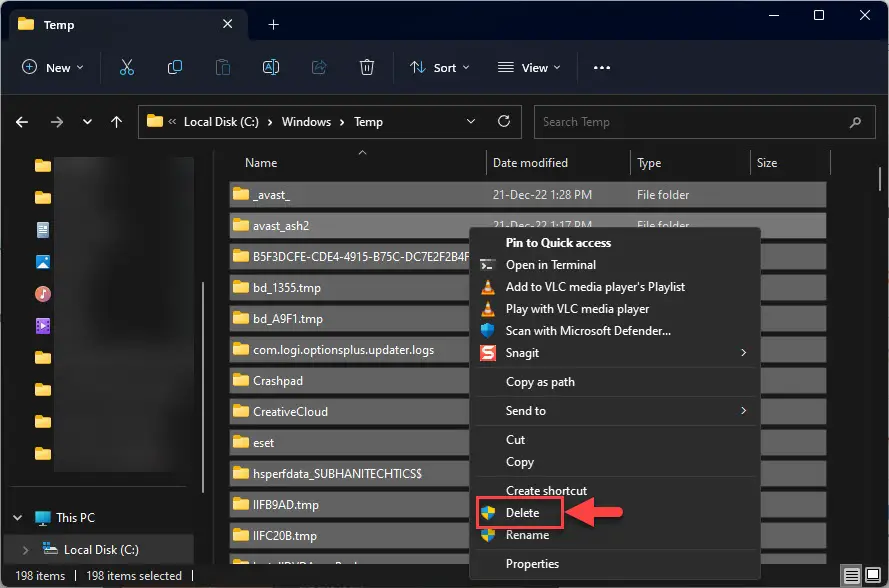The height and width of the screenshot is (588, 889).
Task: Open recent locations dropdown chevron
Action: [x=87, y=122]
